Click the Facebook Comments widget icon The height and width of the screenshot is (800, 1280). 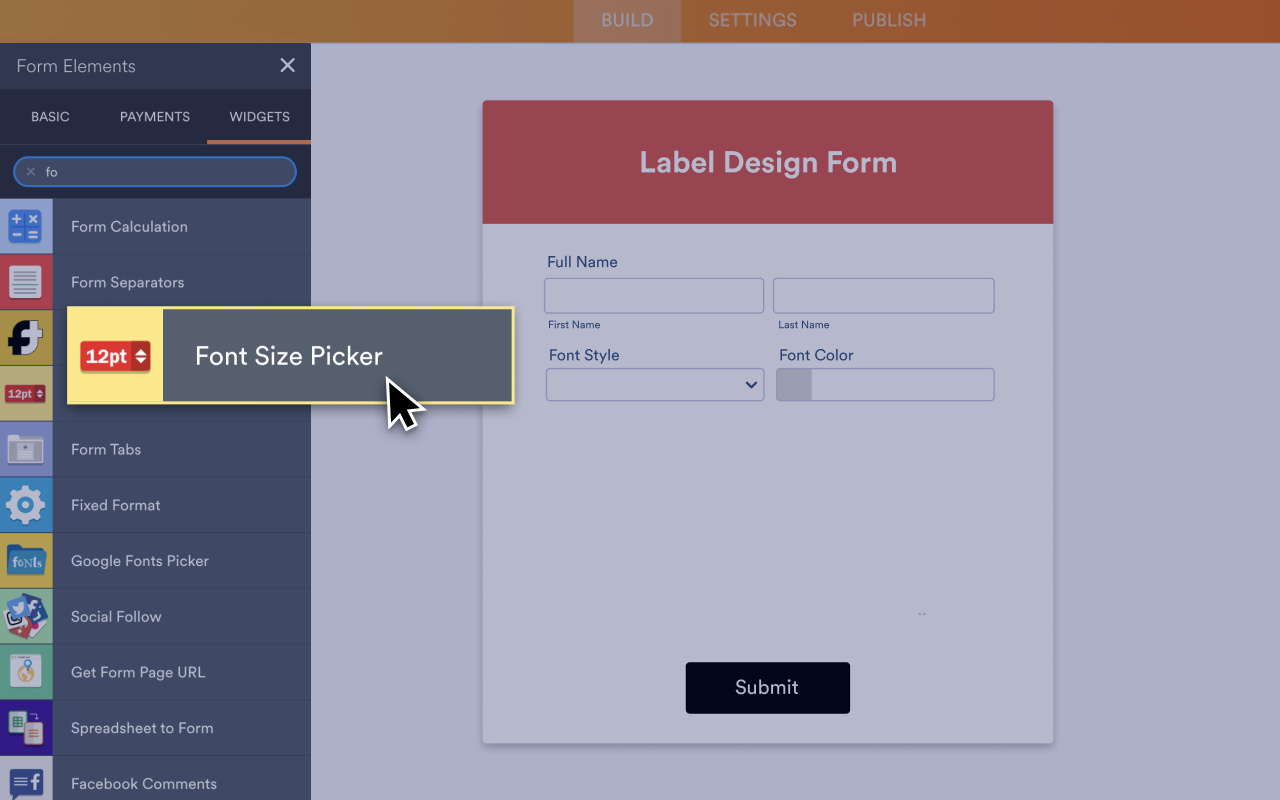coord(26,782)
